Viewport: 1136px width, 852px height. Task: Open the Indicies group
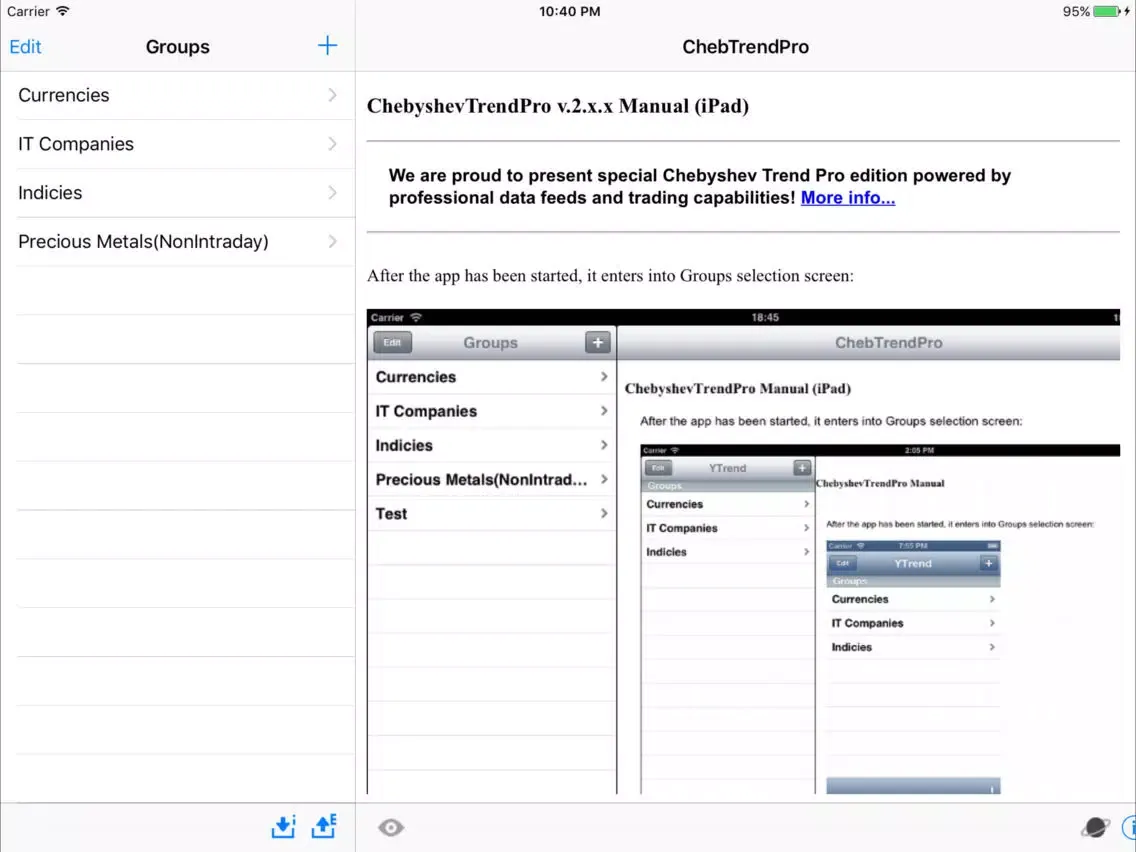[x=178, y=193]
